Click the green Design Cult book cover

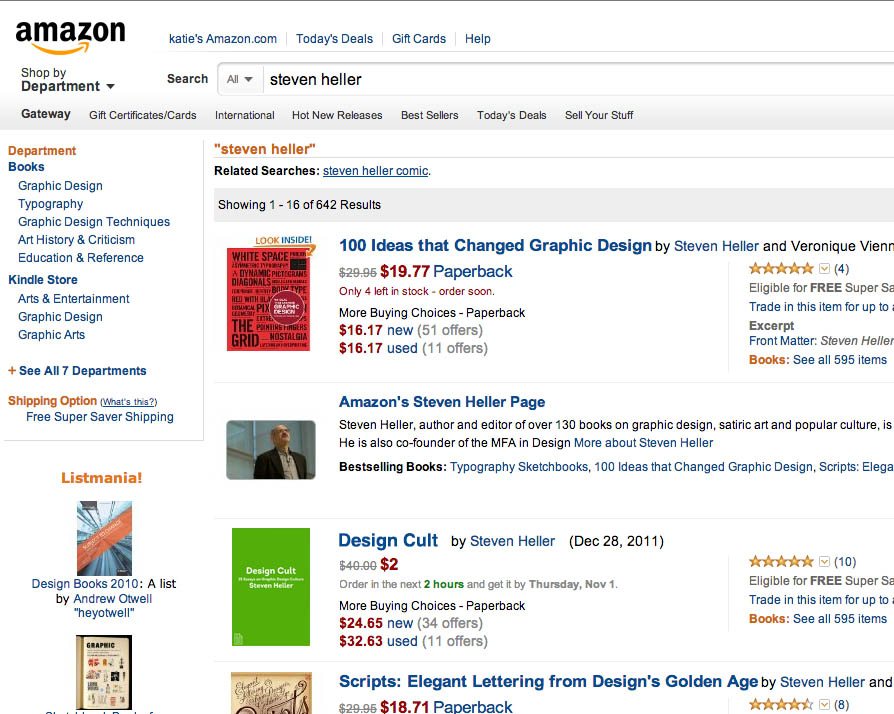(271, 586)
